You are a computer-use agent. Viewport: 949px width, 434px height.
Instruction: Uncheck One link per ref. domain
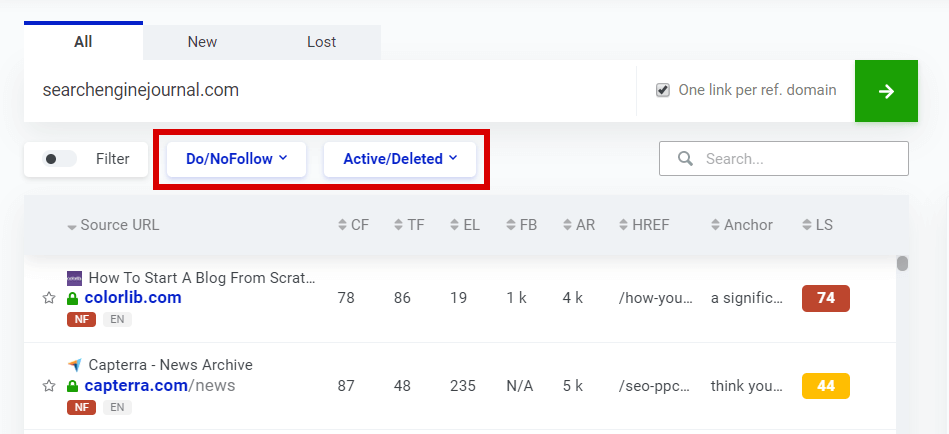click(663, 91)
